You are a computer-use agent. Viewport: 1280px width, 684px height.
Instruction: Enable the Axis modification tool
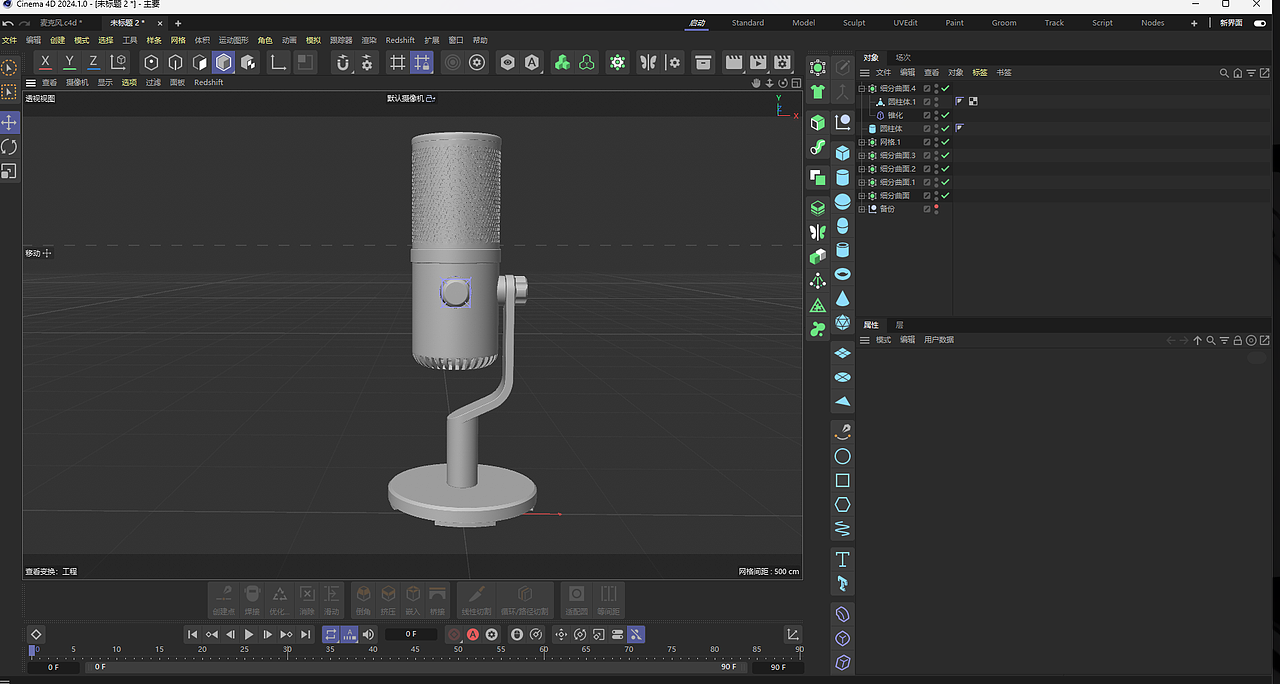tap(279, 63)
